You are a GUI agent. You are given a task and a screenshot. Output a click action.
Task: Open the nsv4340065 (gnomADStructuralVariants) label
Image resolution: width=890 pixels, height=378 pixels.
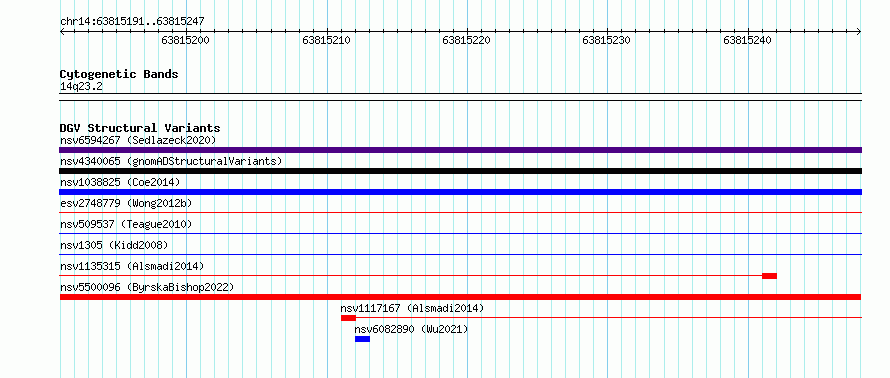tap(171, 161)
